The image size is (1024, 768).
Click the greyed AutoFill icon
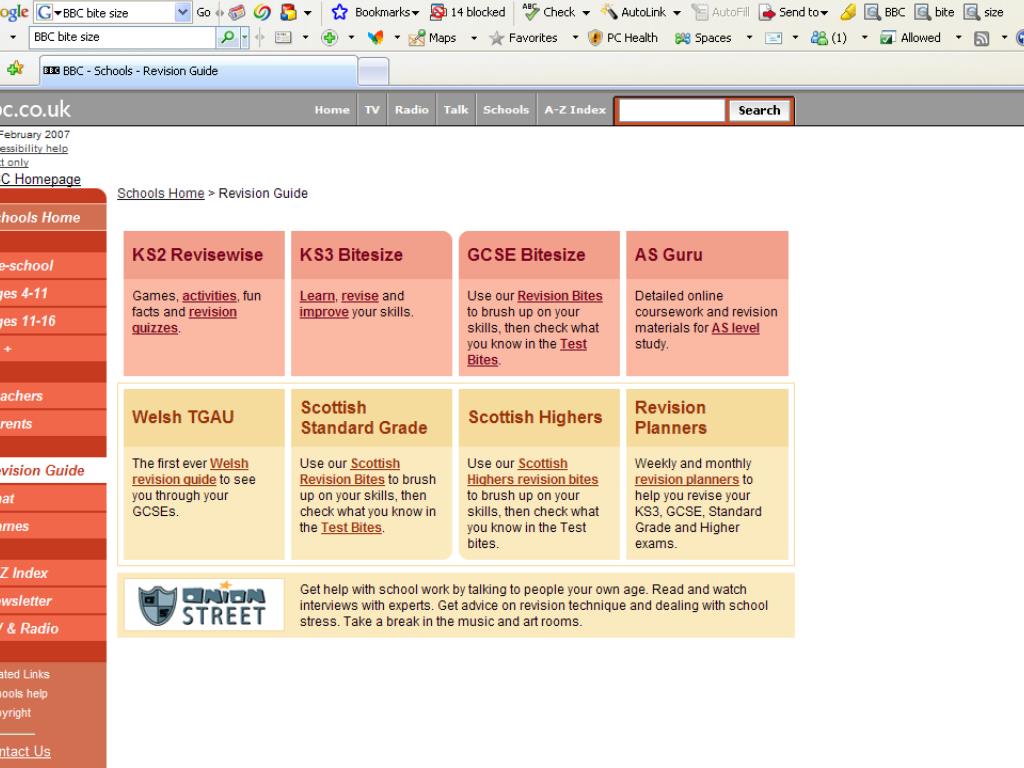[700, 12]
